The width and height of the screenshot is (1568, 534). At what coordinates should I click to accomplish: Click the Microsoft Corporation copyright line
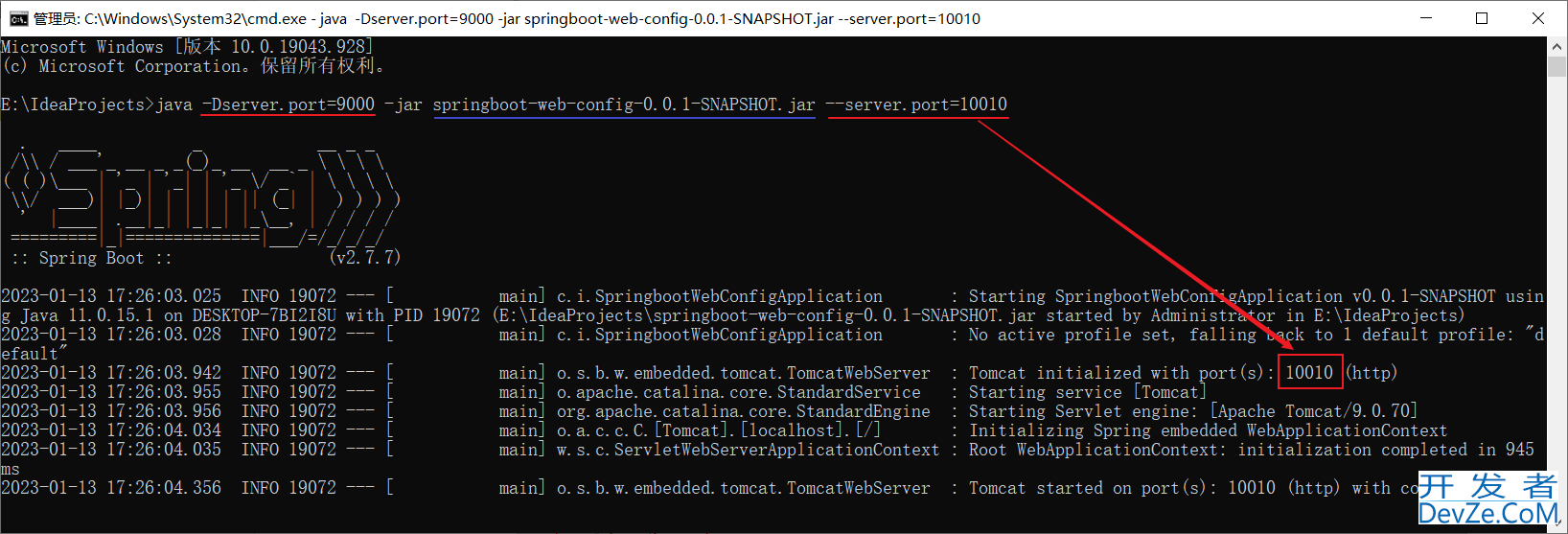[193, 66]
